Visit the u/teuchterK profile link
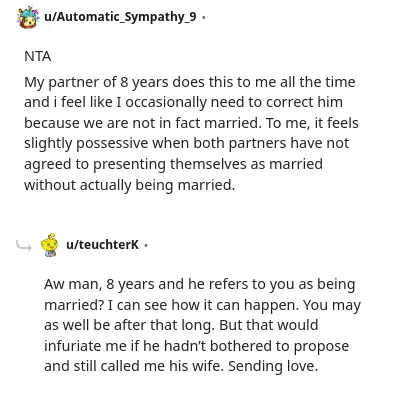400x402 pixels. click(x=102, y=245)
